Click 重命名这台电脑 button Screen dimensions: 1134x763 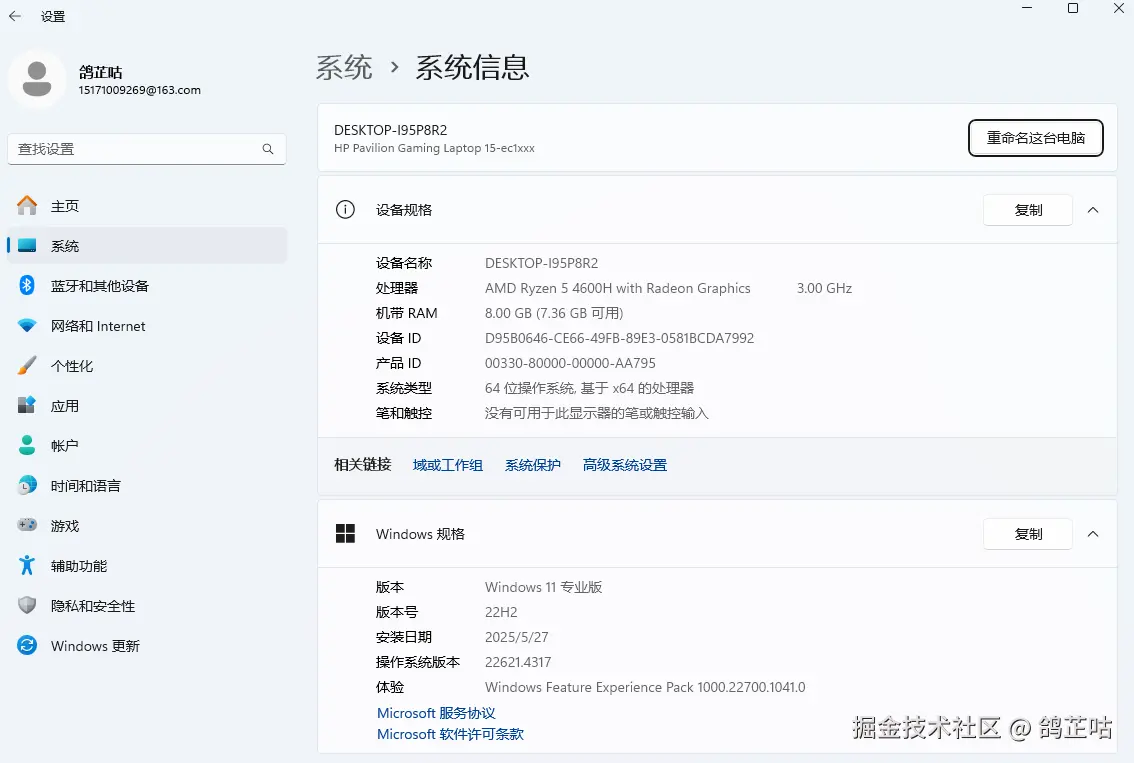point(1036,137)
